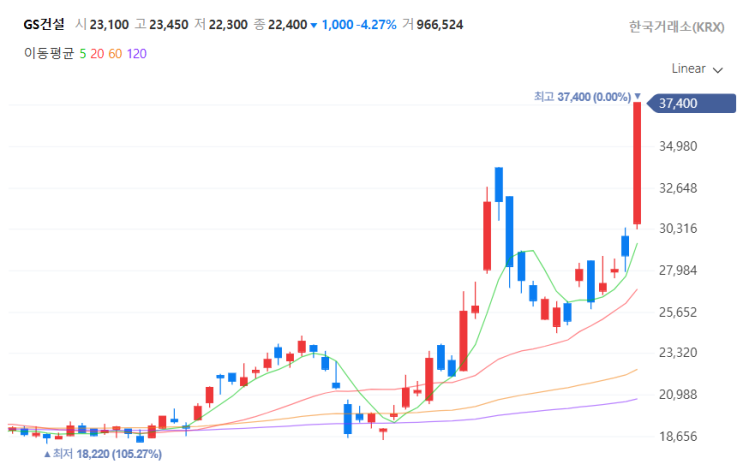Click the closing price 22,400 value
Viewport: 743px width, 464px height.
[x=288, y=25]
